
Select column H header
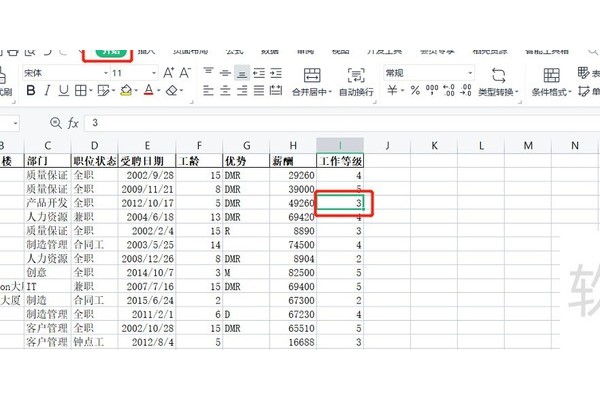coord(293,145)
